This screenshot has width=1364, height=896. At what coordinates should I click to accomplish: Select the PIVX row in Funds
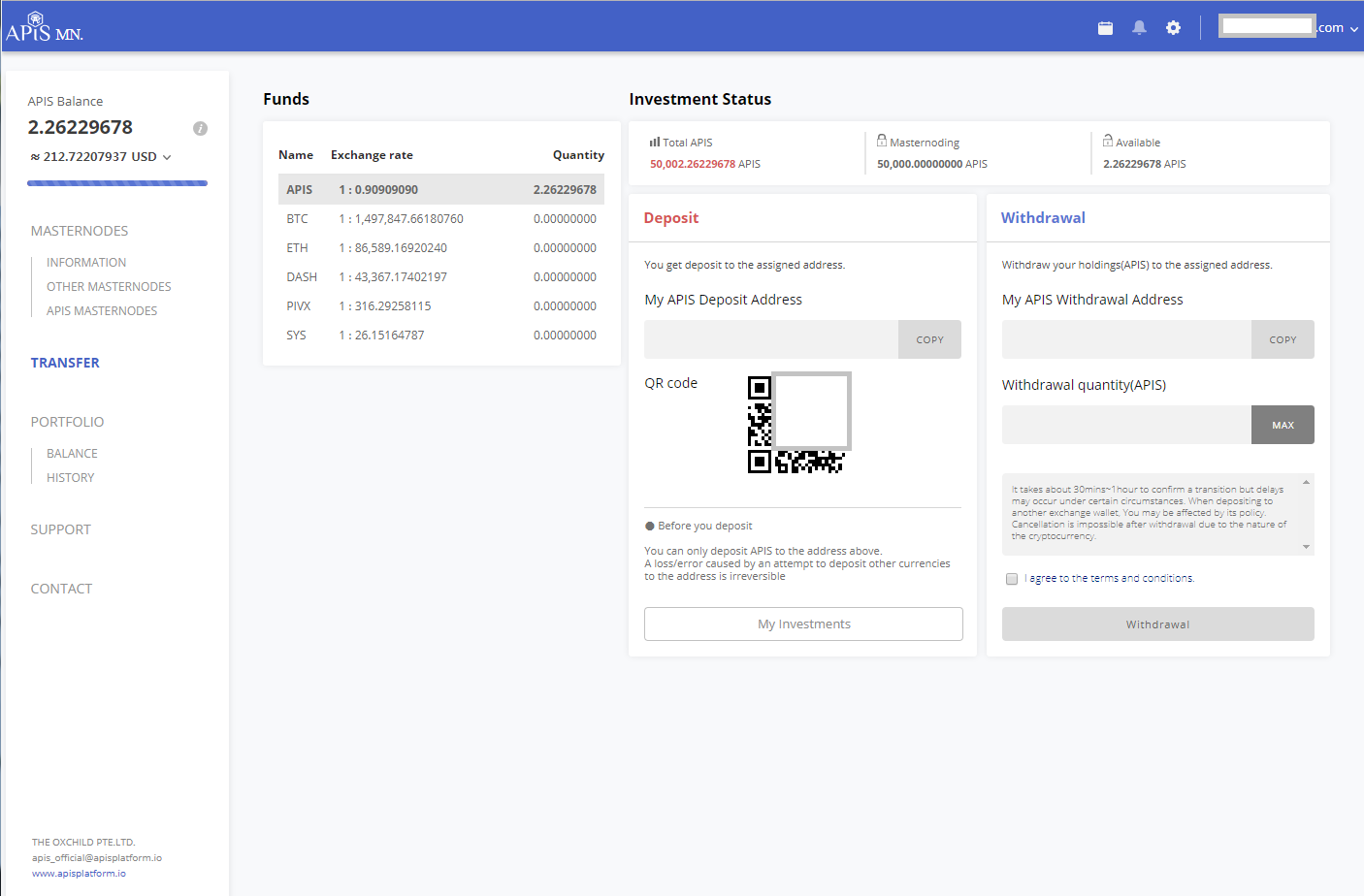pyautogui.click(x=441, y=306)
